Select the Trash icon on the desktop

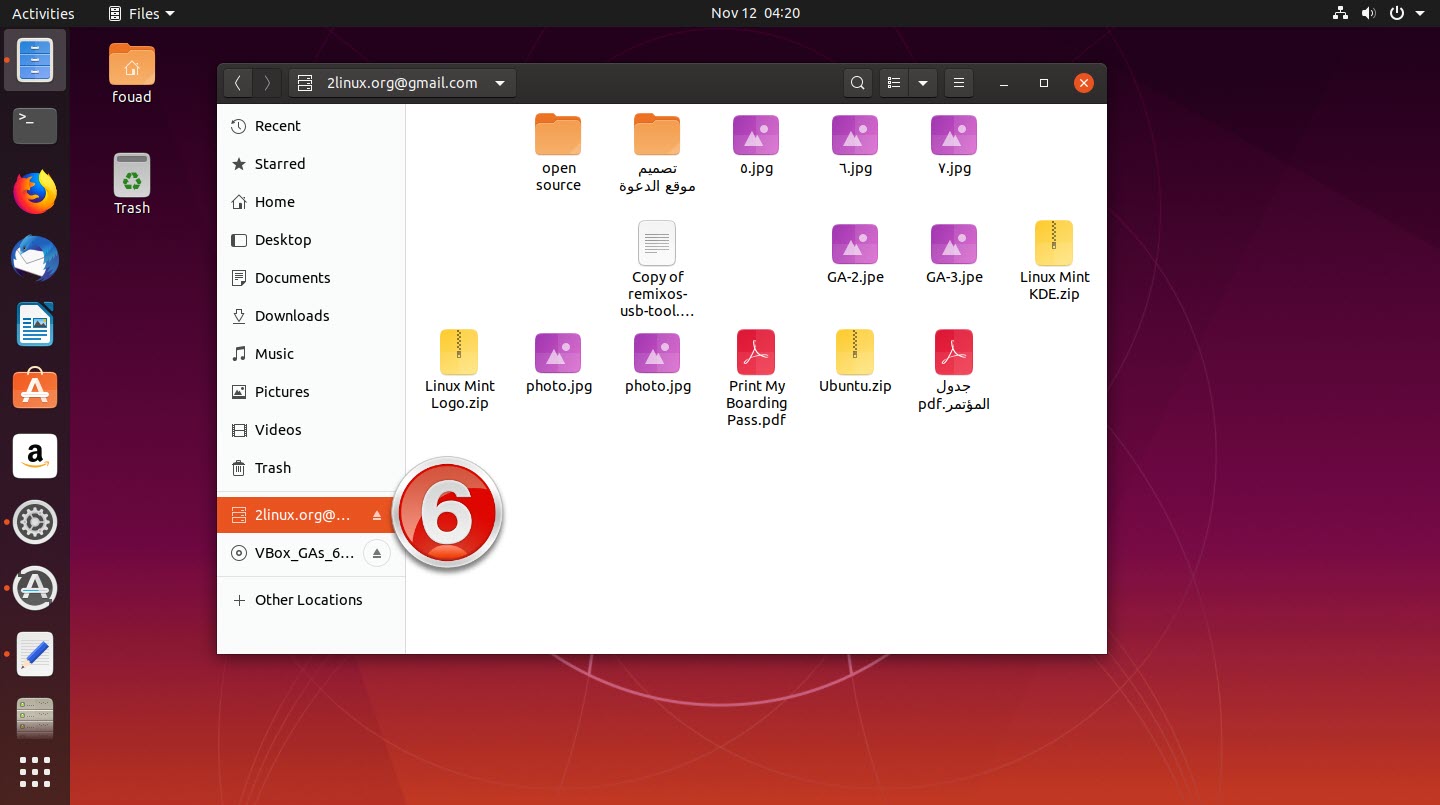132,185
